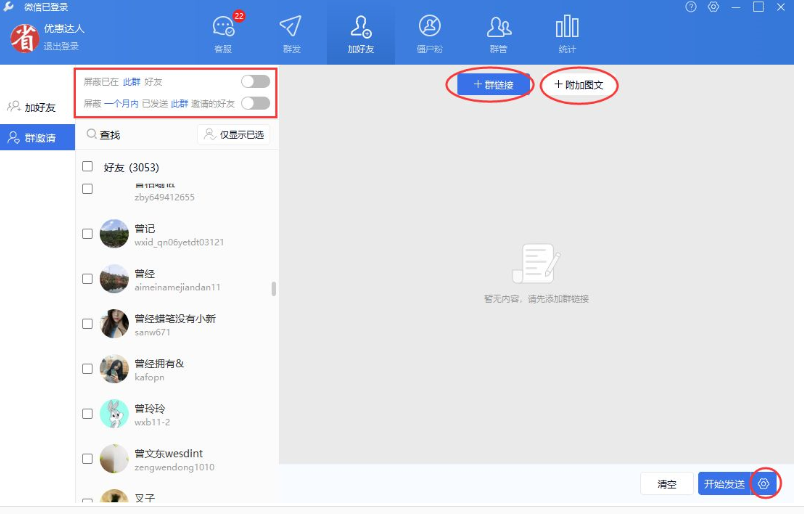
Task: Open the 一个月内 period dropdown link
Action: pos(122,104)
